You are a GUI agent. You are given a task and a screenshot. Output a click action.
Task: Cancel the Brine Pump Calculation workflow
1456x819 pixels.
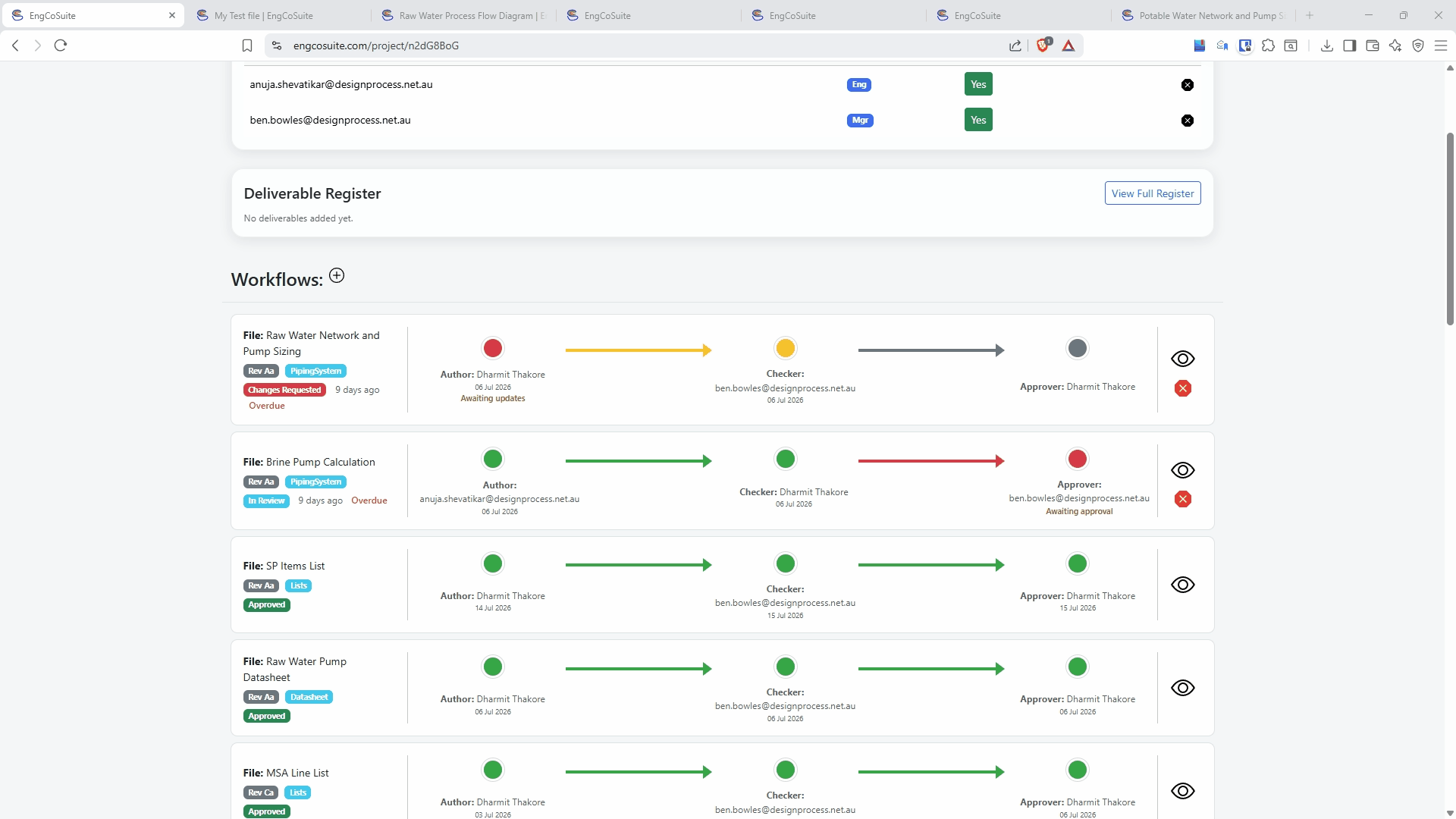[1182, 499]
